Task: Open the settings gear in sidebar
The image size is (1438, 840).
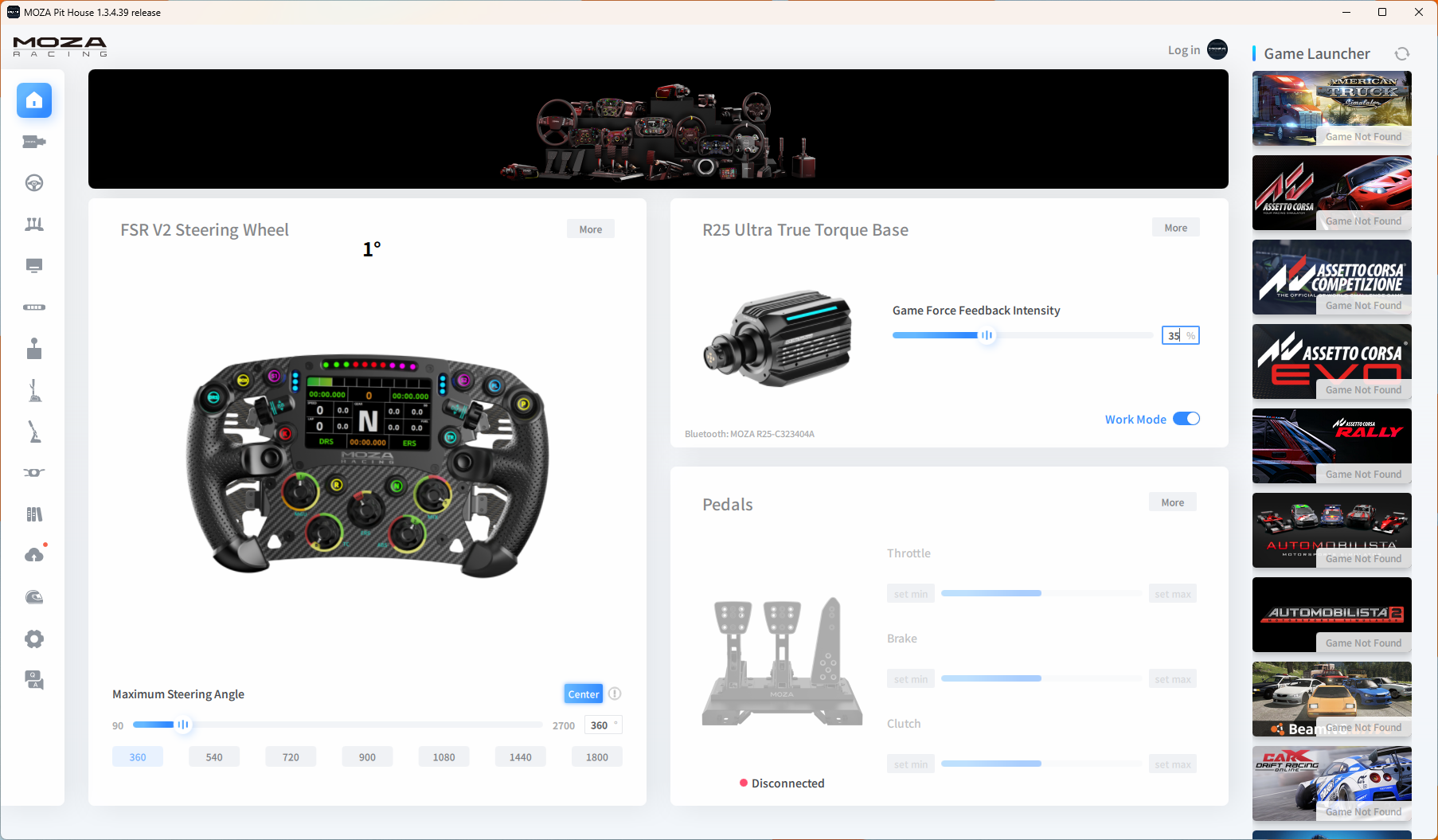Action: 34,639
